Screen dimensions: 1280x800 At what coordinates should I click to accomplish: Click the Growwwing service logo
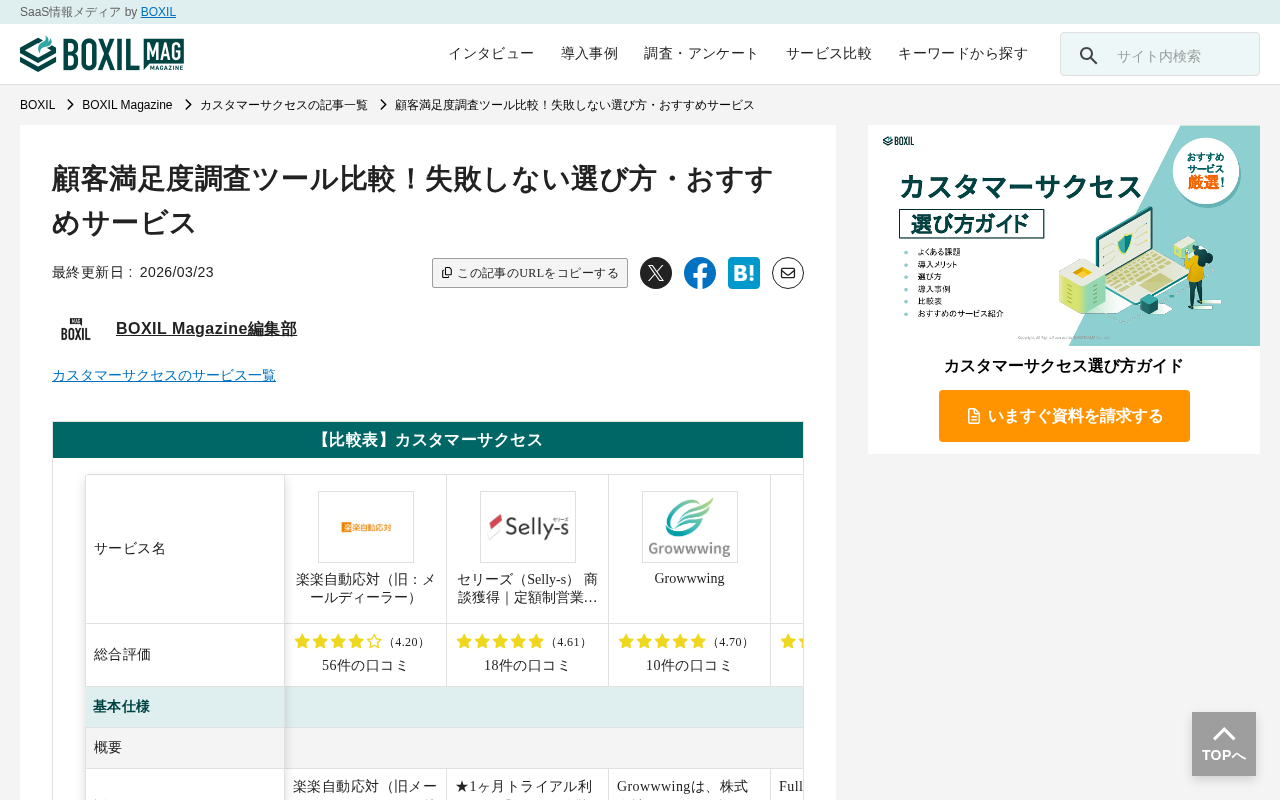pyautogui.click(x=690, y=527)
